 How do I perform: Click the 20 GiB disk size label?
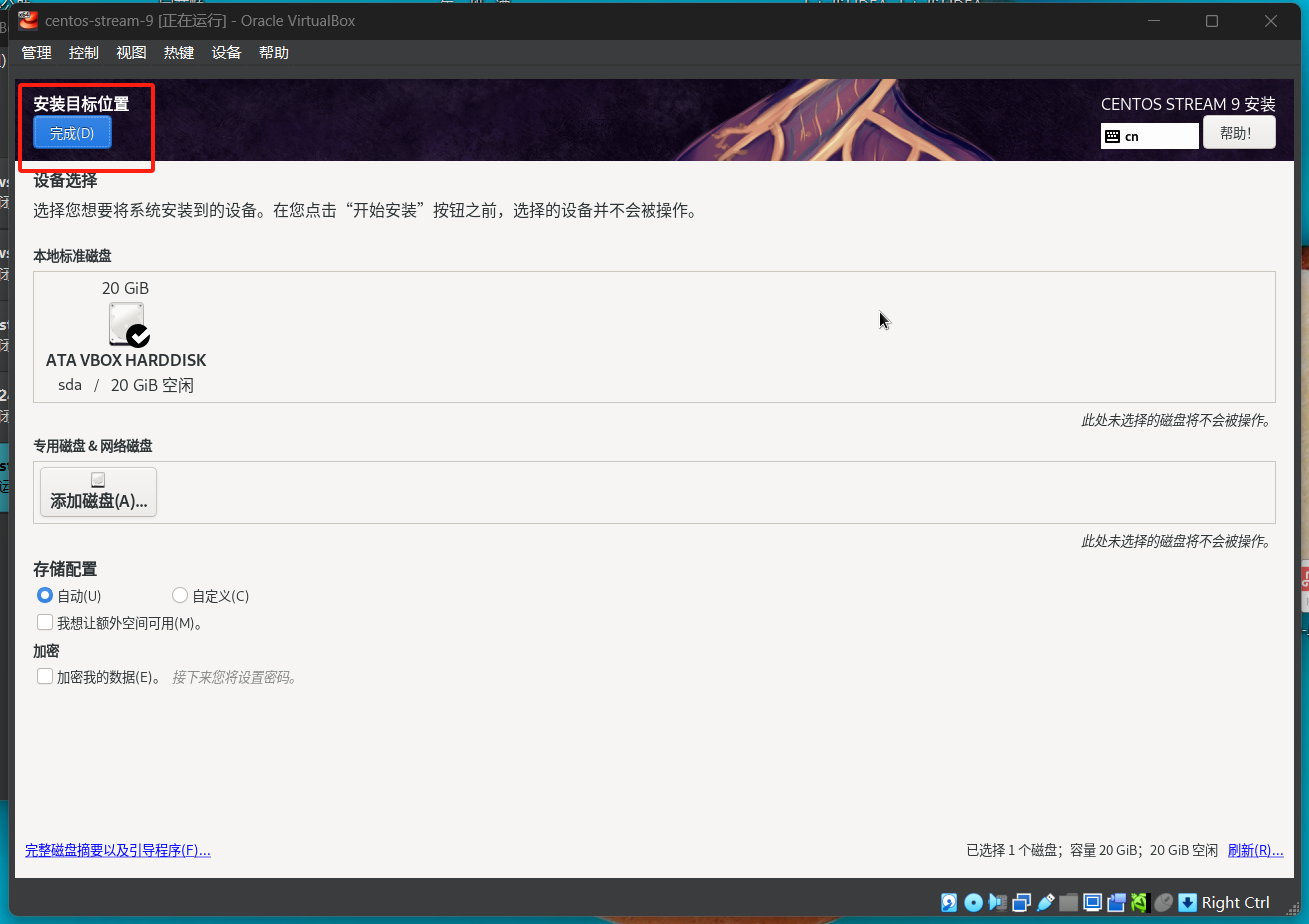[125, 288]
